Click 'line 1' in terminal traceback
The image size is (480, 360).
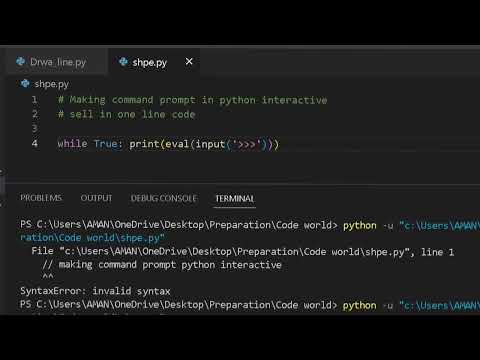point(437,252)
